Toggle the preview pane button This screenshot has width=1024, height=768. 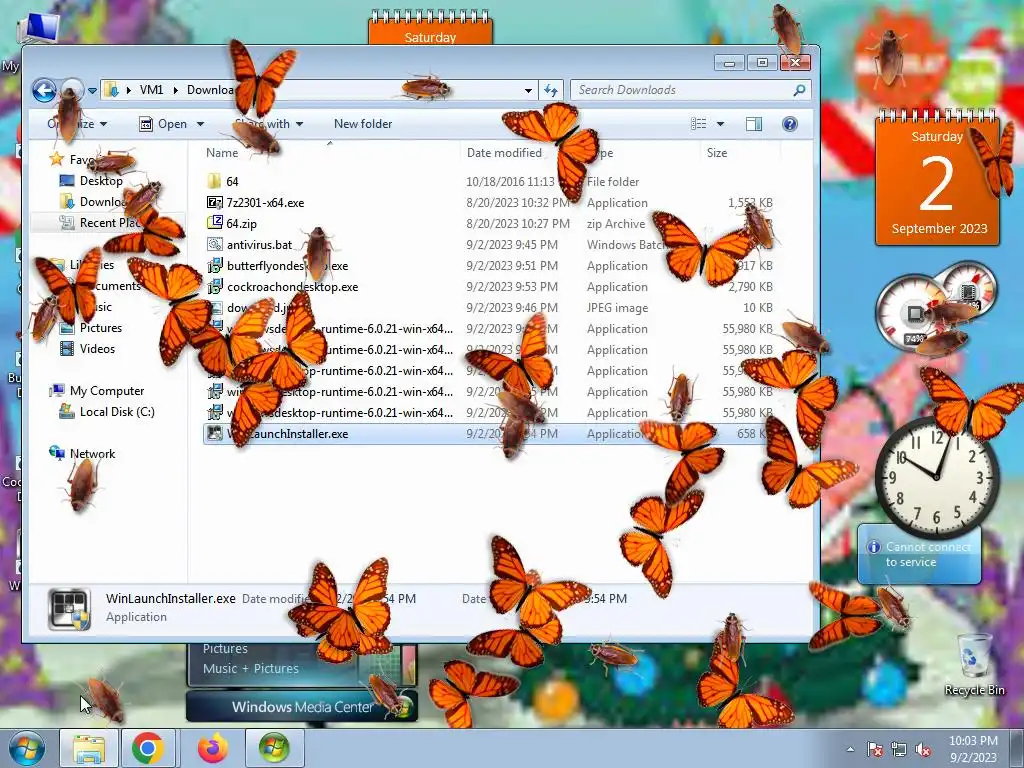pos(754,123)
